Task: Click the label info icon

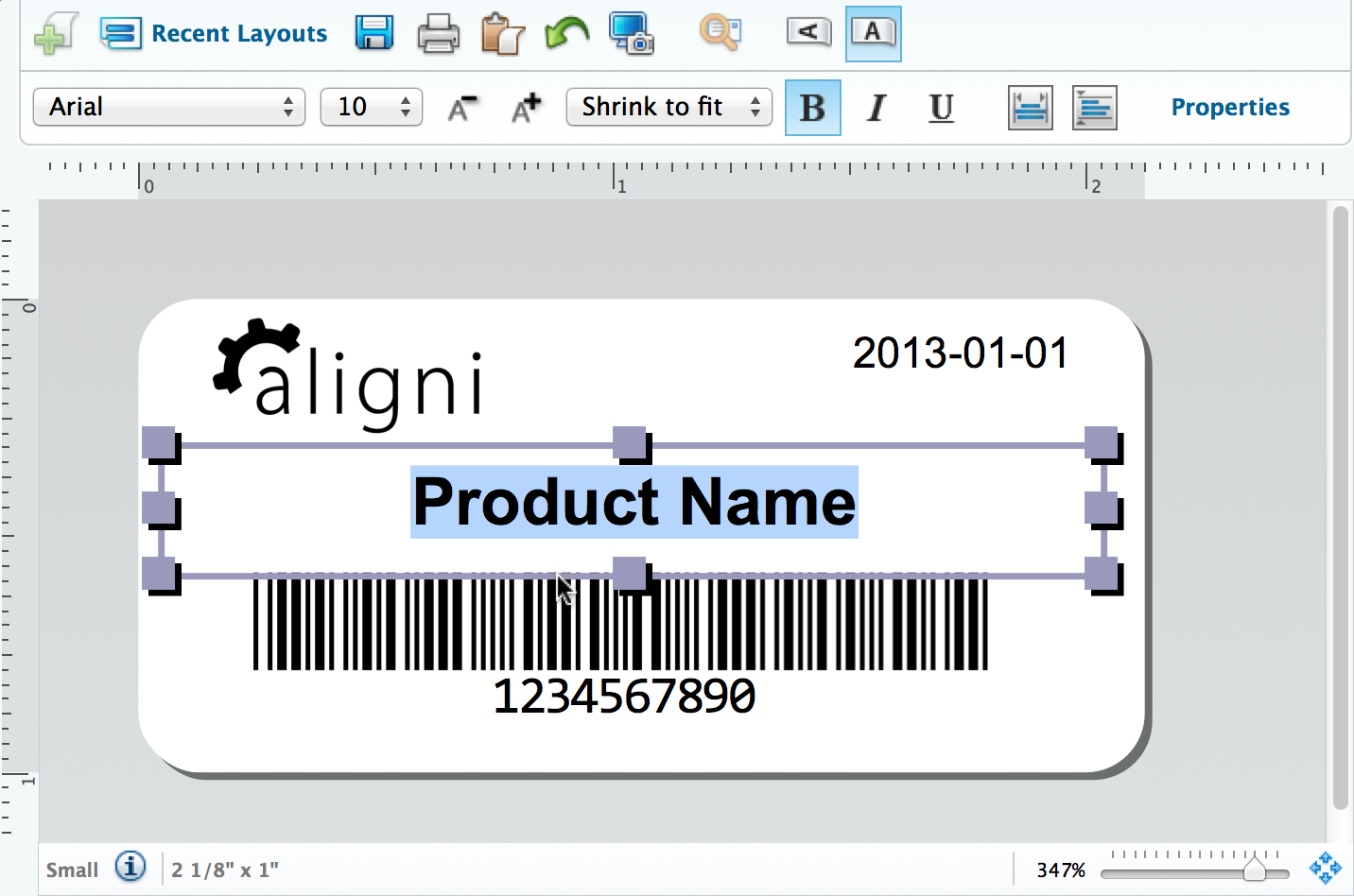Action: [130, 867]
